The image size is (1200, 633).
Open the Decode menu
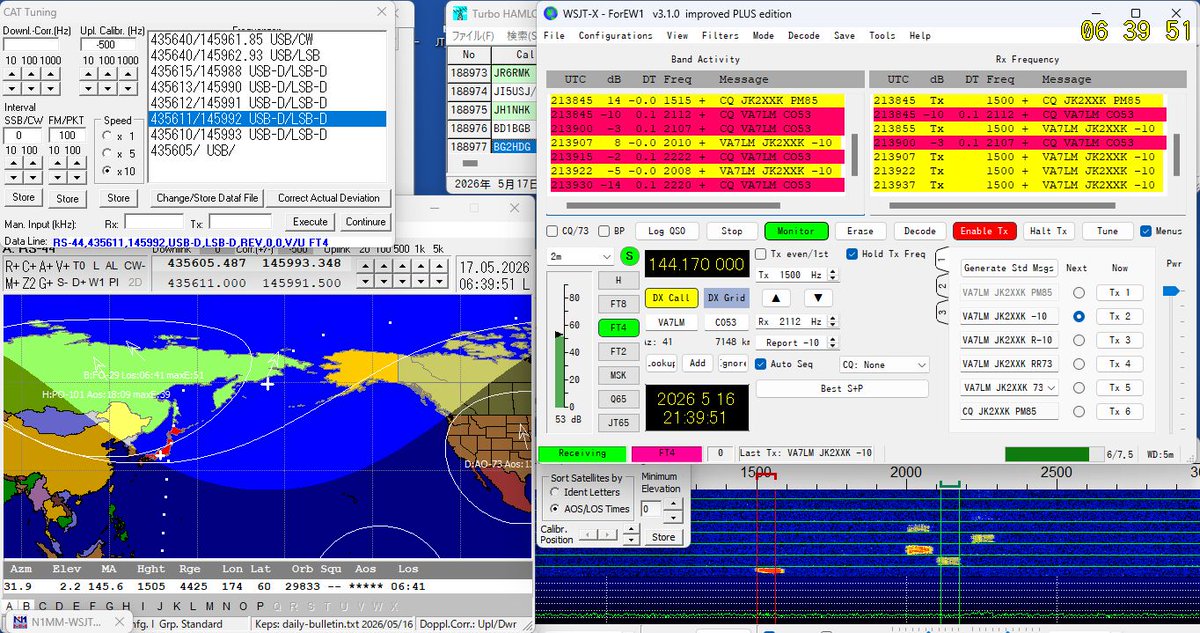click(804, 36)
